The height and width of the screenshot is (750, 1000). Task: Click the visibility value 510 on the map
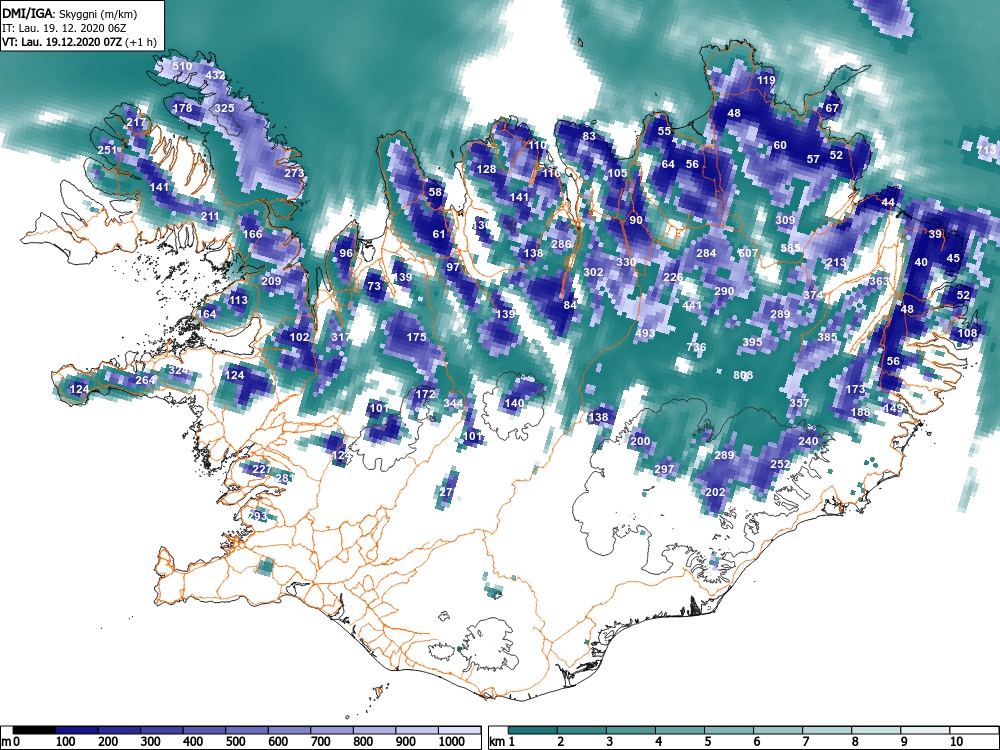pyautogui.click(x=182, y=66)
